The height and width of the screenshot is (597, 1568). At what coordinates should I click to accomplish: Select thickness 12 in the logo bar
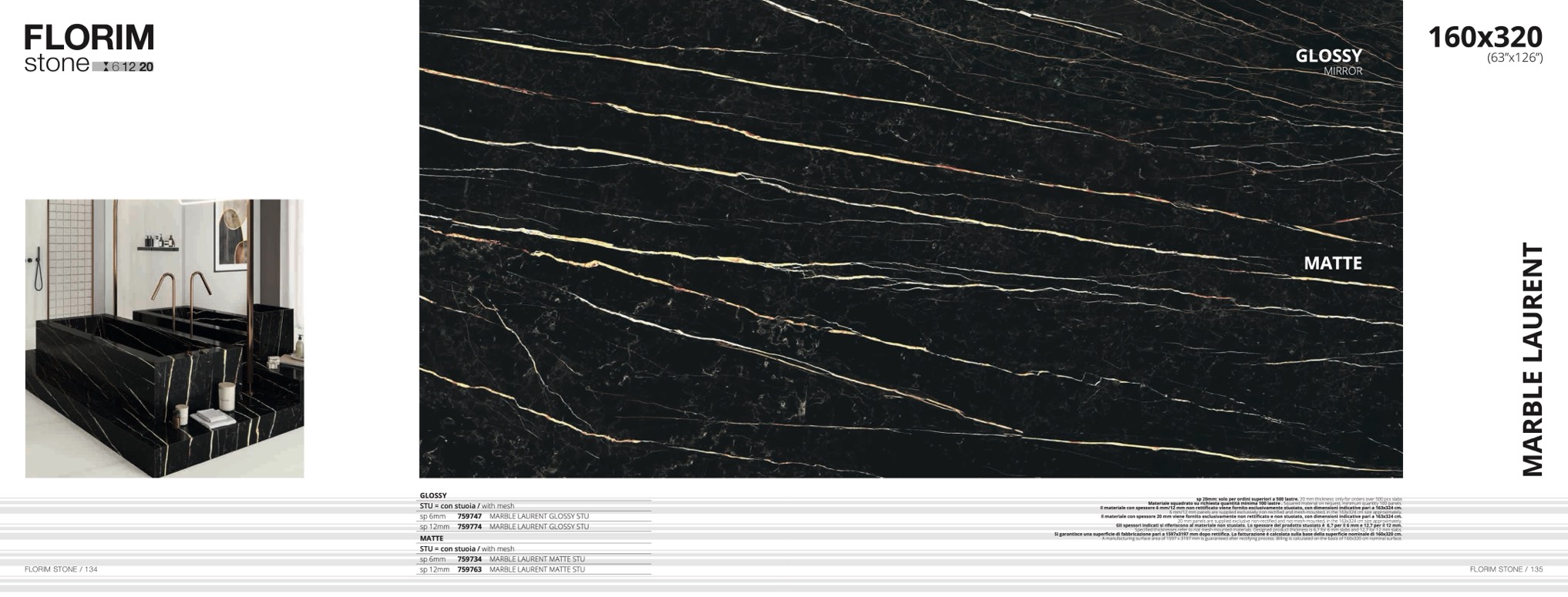tap(129, 67)
